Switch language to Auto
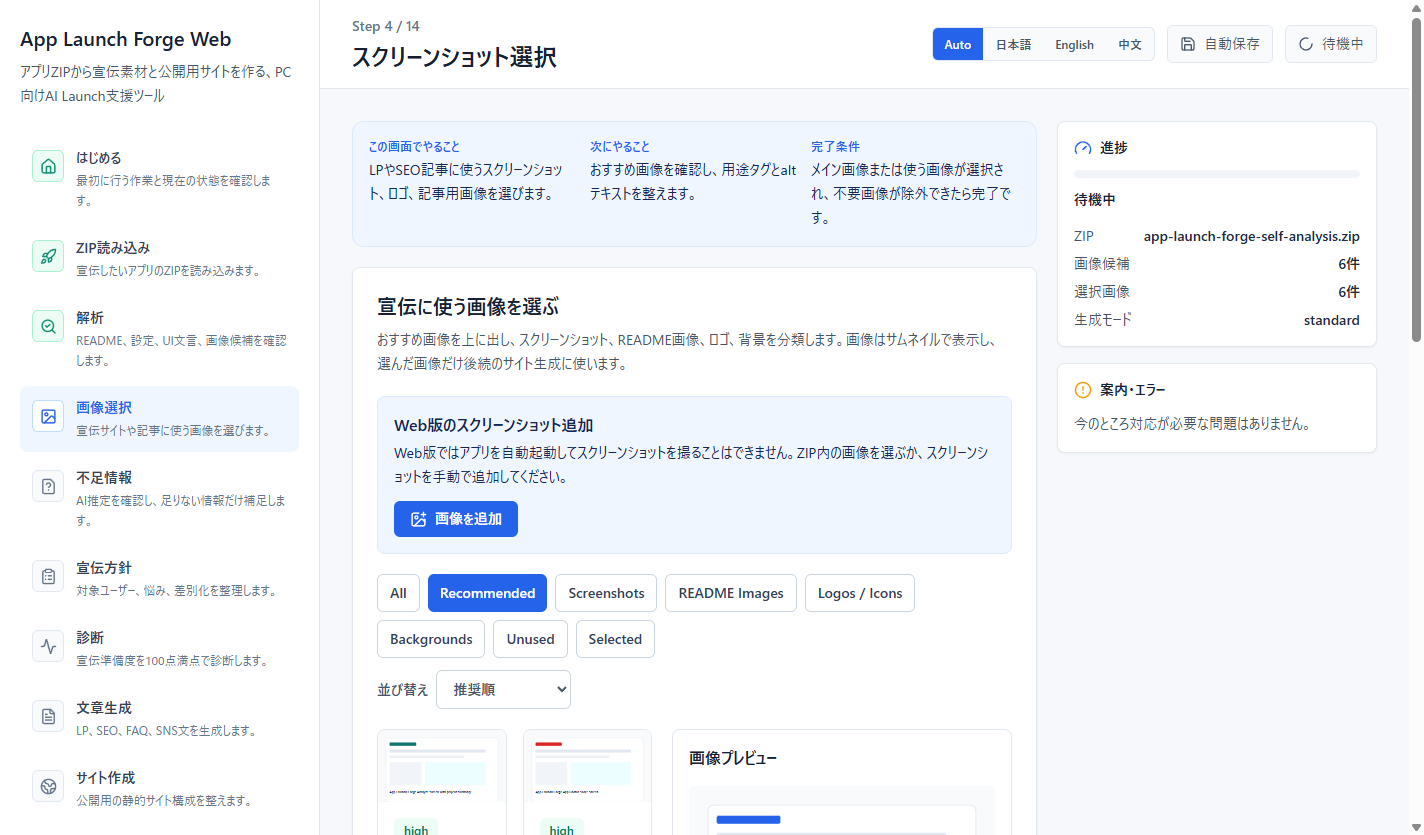Image resolution: width=1424 pixels, height=835 pixels. 958,44
